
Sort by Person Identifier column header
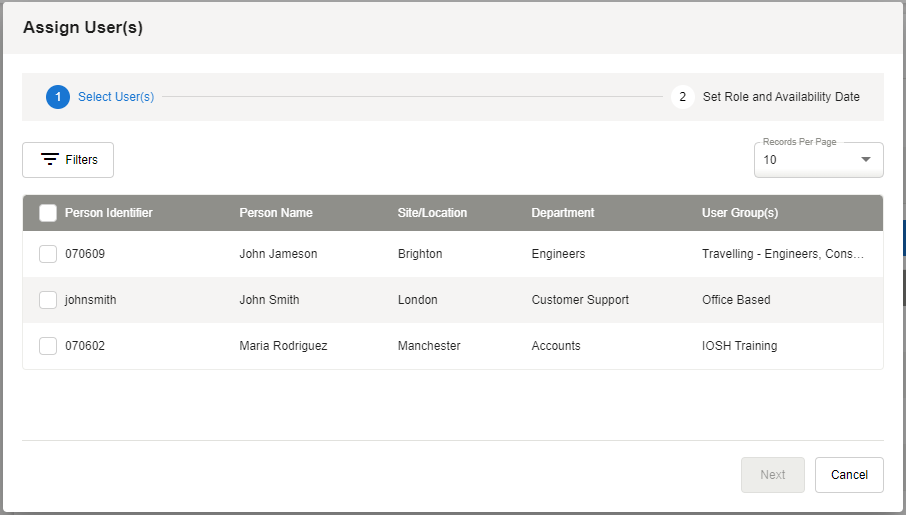[x=109, y=213]
